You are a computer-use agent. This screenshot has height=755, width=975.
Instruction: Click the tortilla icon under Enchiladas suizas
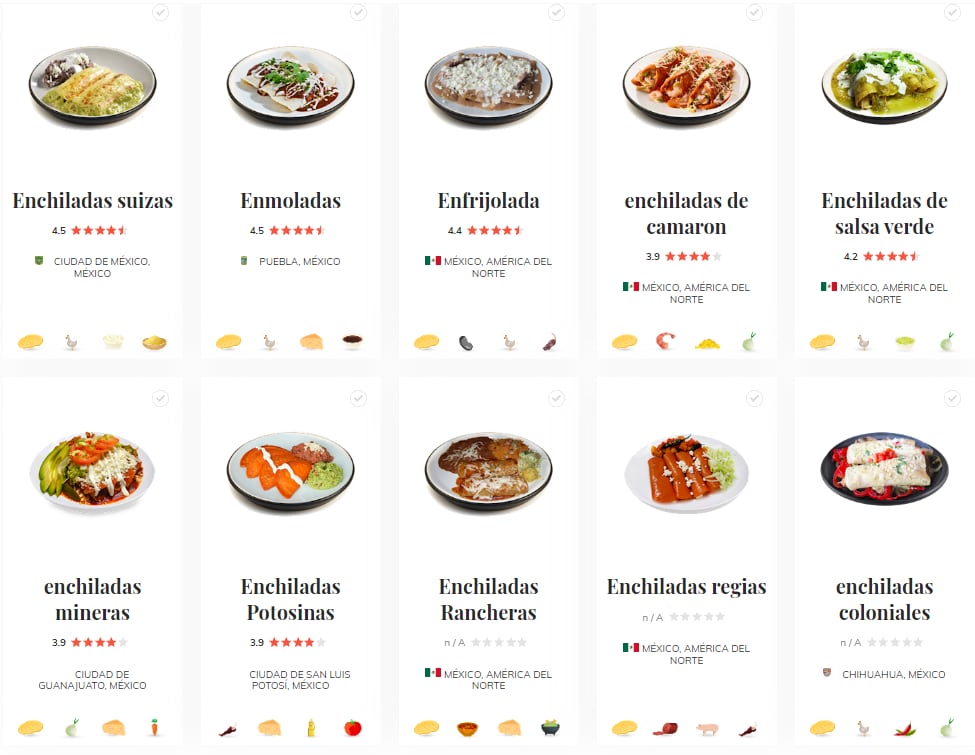[x=31, y=341]
